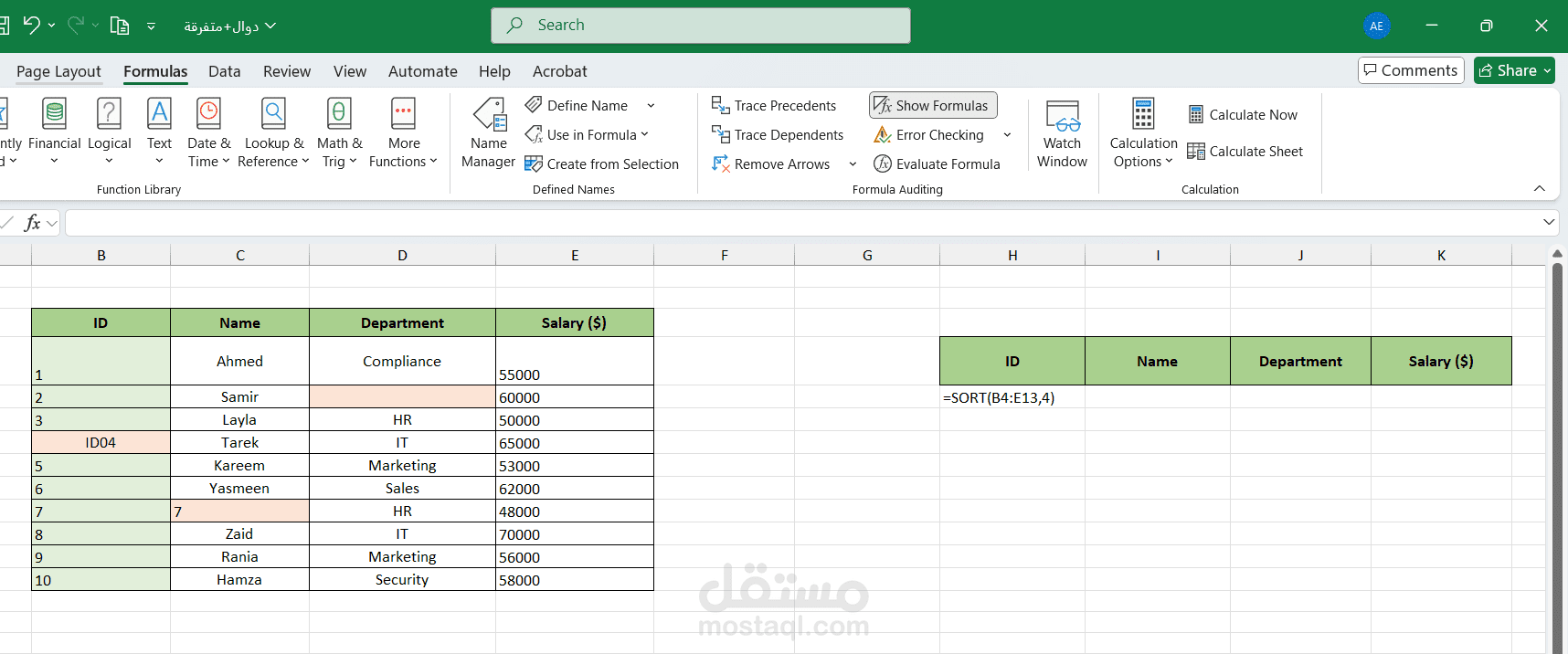Select the Formulas tab

point(155,71)
